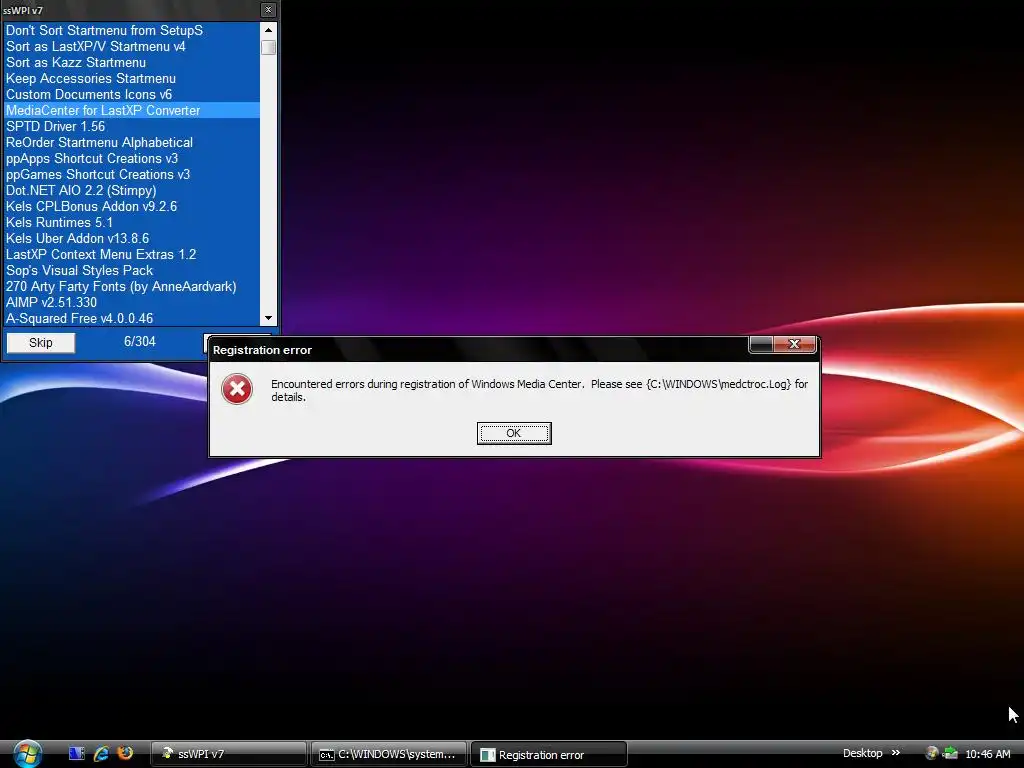Viewport: 1024px width, 768px height.
Task: Select Registration error taskbar button
Action: 549,755
